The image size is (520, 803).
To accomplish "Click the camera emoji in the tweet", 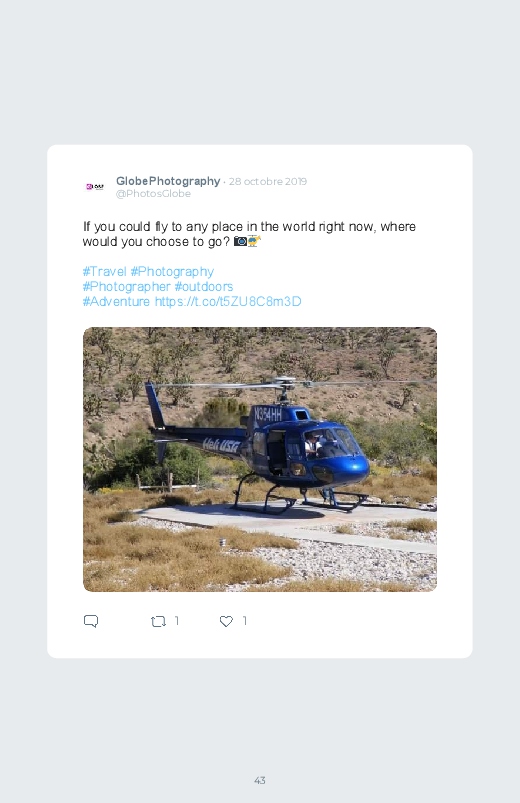I will pos(240,241).
